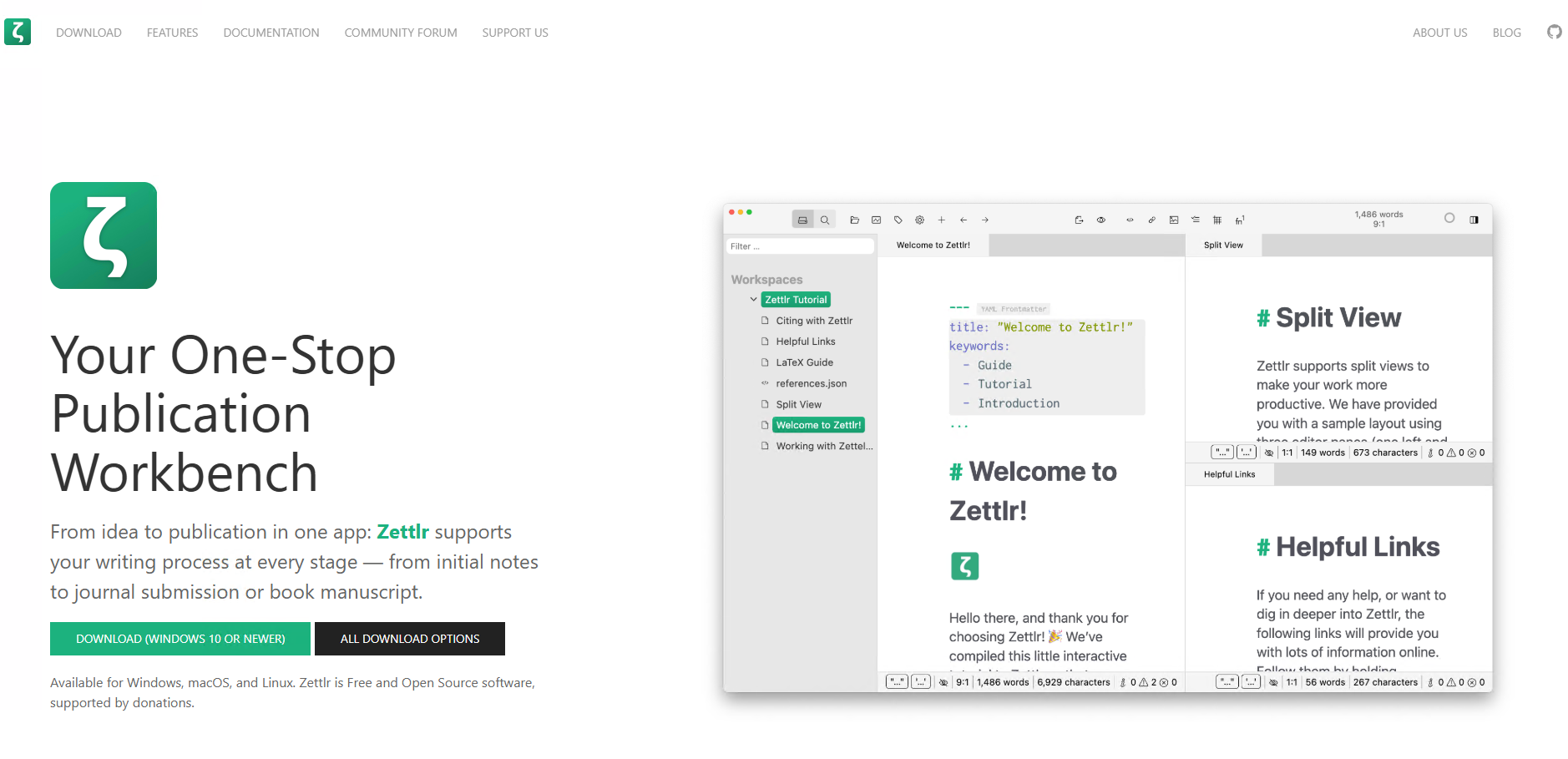
Task: Go back with the left arrow icon
Action: (x=964, y=220)
